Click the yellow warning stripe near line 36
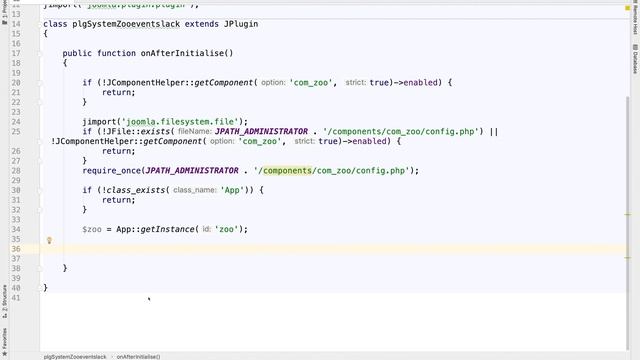Screen dimensions: 640x360 (x=628, y=258)
